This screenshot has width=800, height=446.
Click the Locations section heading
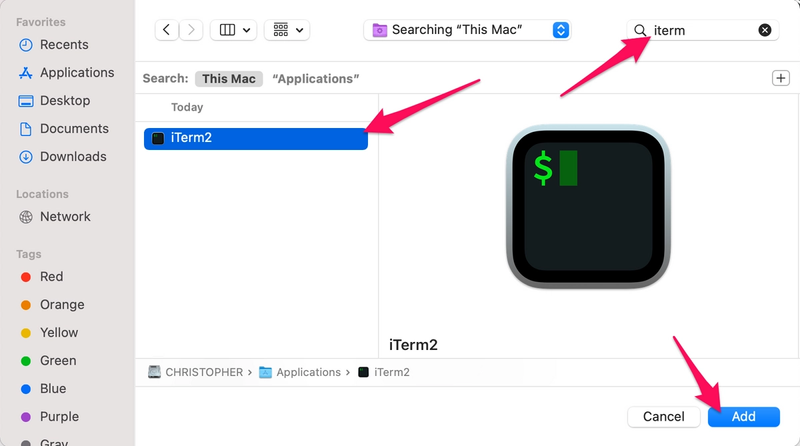[x=42, y=194]
